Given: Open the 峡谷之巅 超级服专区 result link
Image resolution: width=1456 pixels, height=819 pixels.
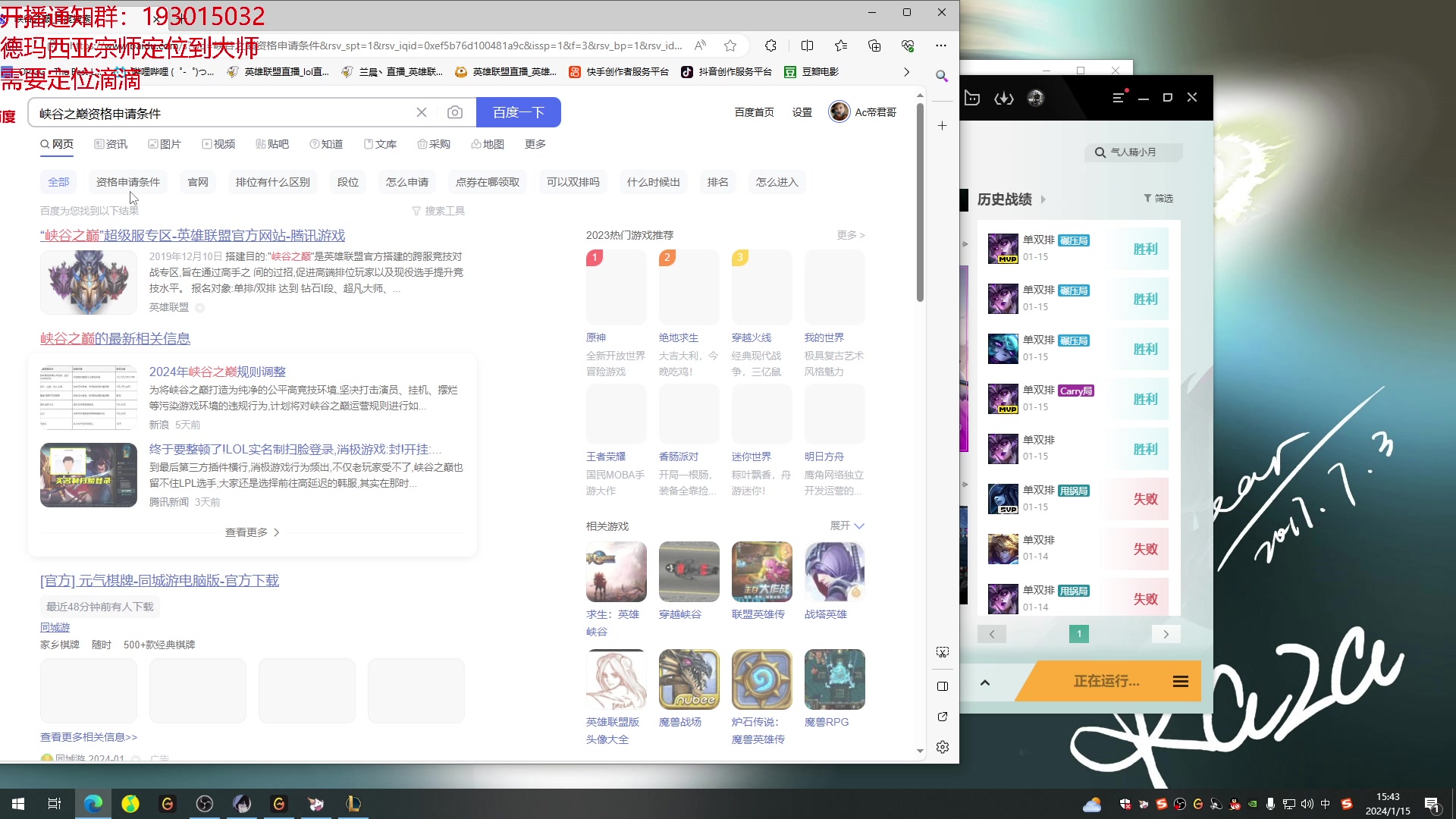Looking at the screenshot, I should click(x=193, y=236).
